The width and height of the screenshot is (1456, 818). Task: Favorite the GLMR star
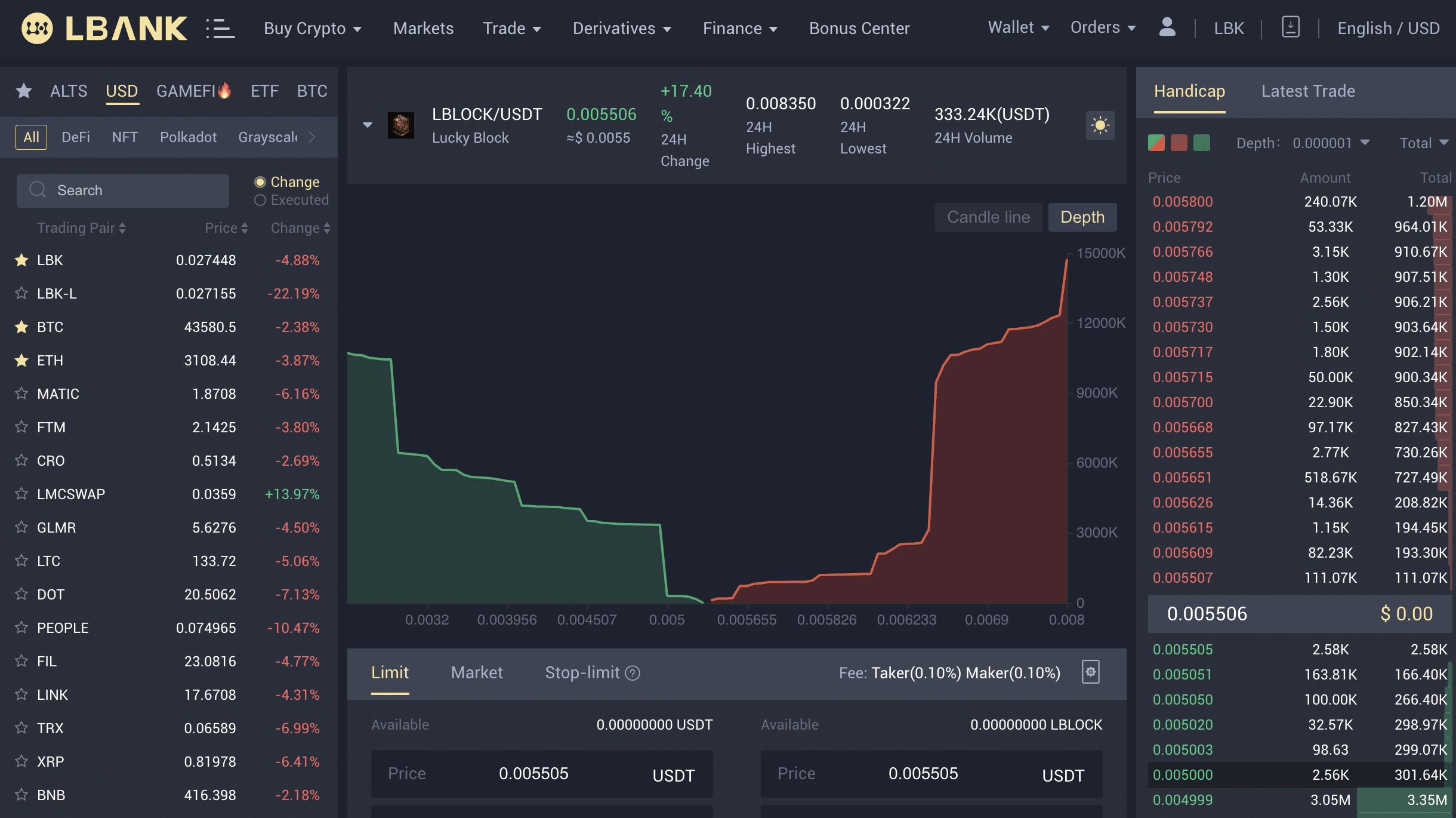point(21,527)
